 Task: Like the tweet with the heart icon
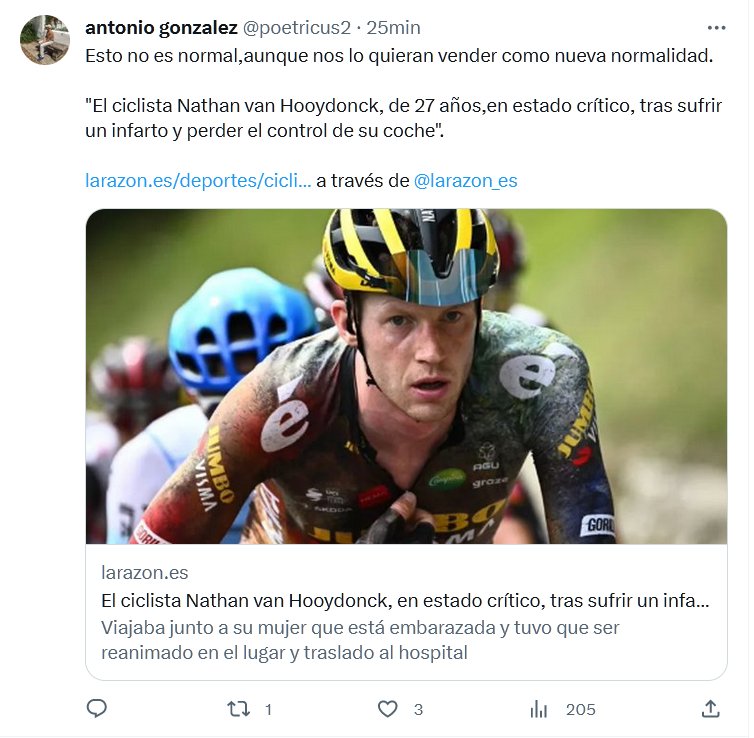click(x=387, y=709)
